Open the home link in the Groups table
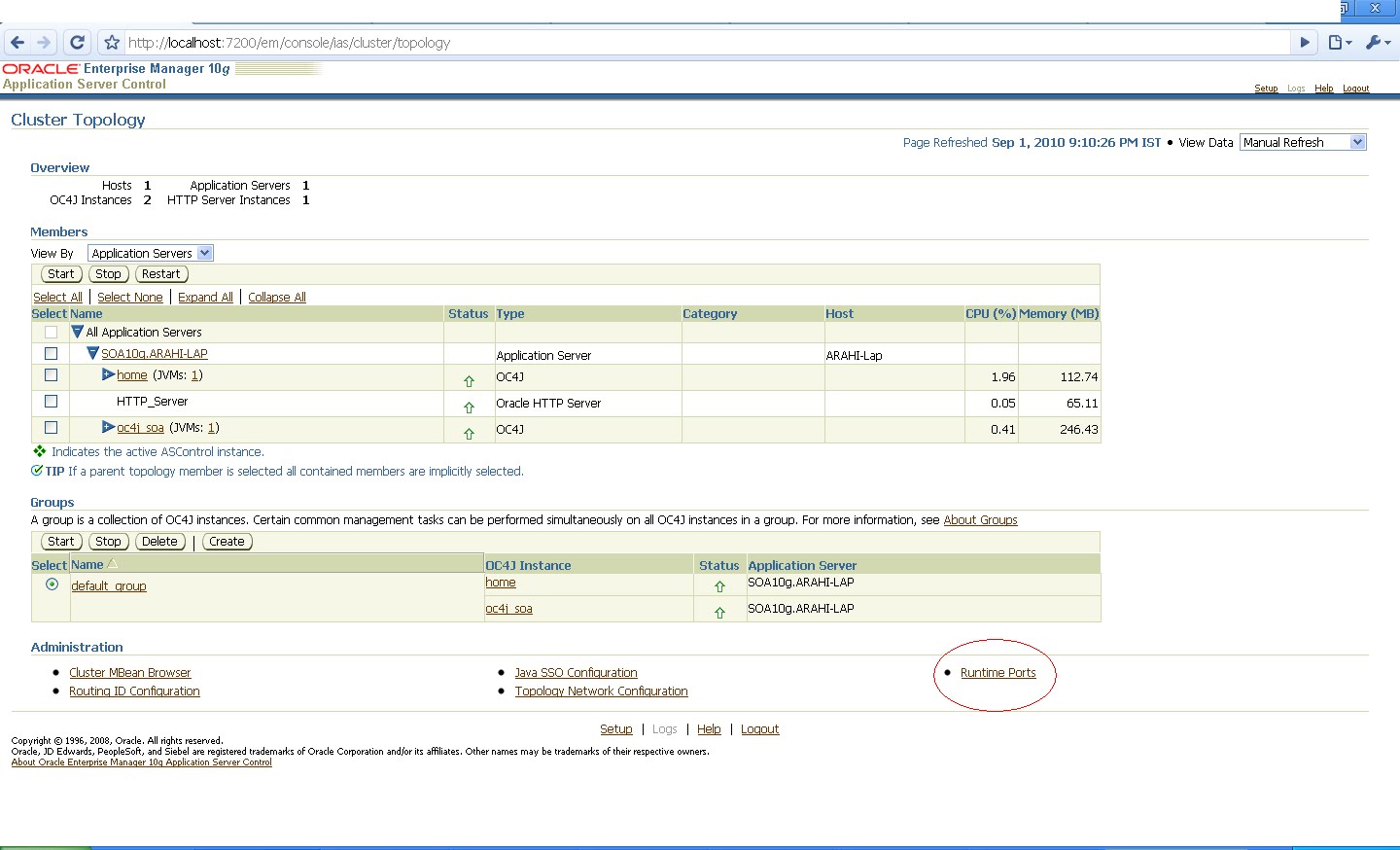Image resolution: width=1400 pixels, height=850 pixels. [501, 583]
